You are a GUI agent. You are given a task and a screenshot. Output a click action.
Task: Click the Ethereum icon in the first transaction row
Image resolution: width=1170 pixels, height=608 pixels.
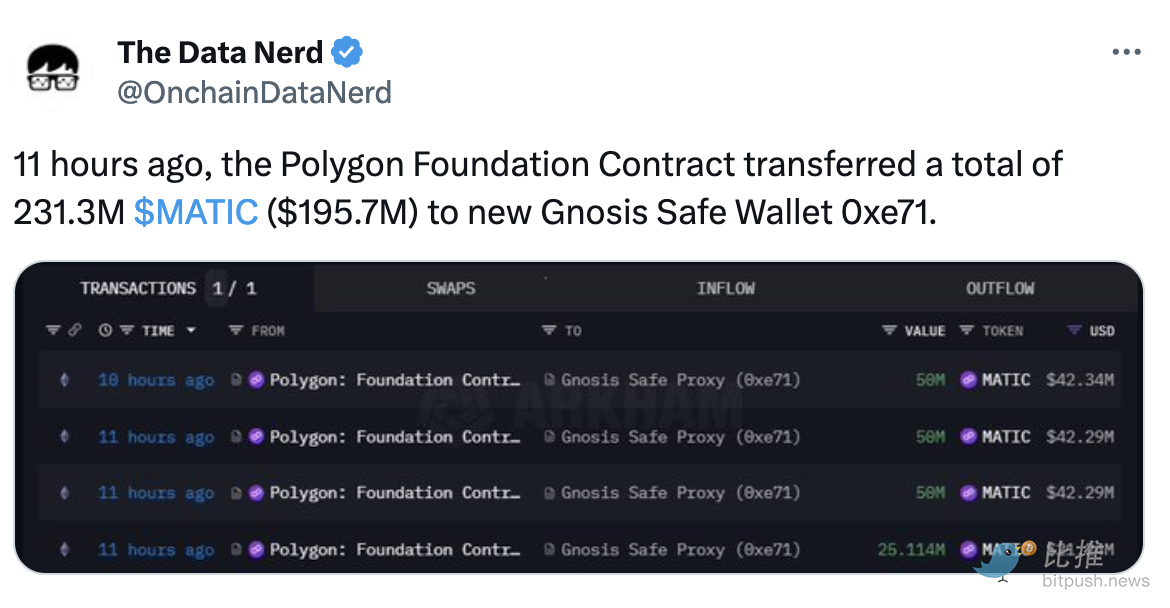pos(66,380)
